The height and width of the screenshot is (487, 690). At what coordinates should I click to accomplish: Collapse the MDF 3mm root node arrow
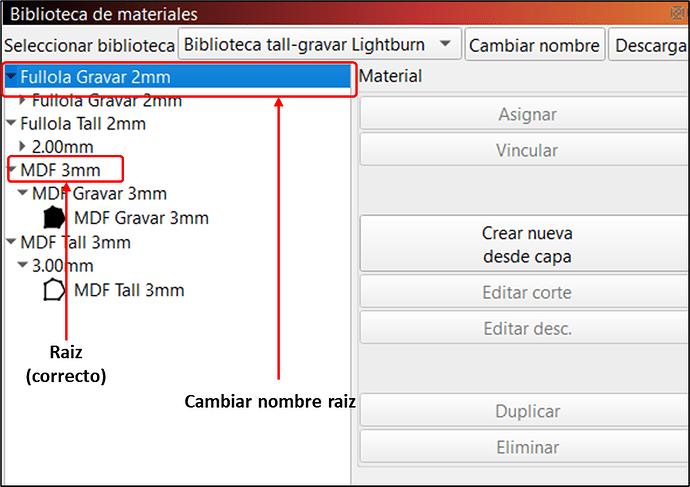click(11, 170)
